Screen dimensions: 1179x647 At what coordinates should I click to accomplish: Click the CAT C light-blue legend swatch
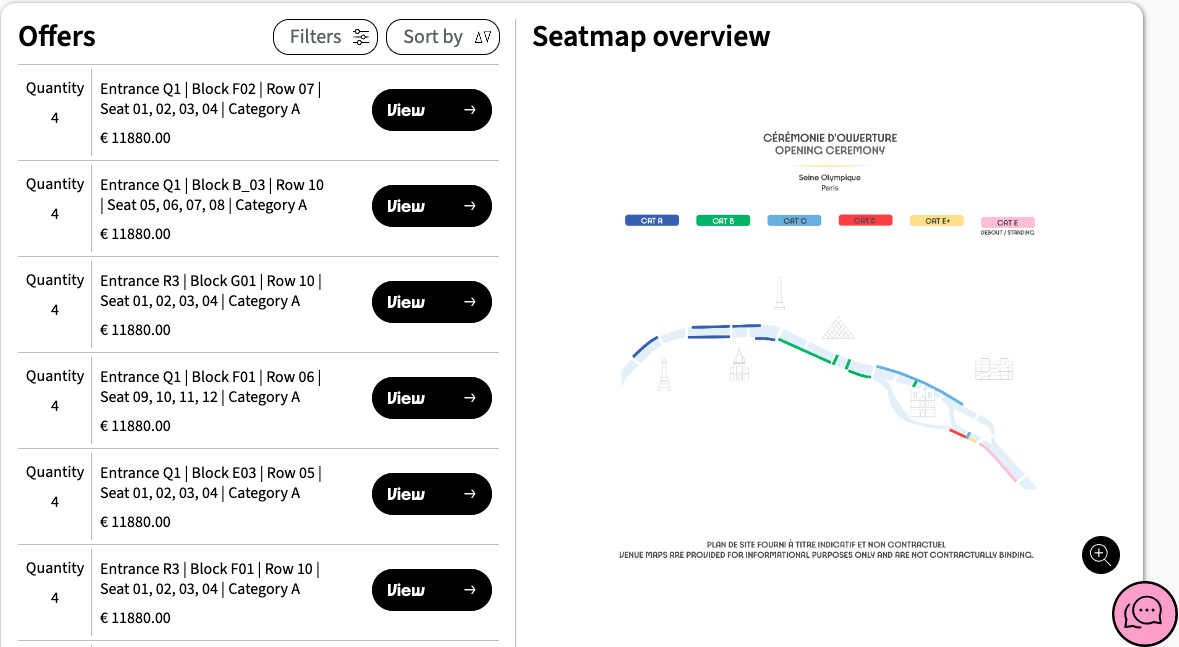coord(794,221)
